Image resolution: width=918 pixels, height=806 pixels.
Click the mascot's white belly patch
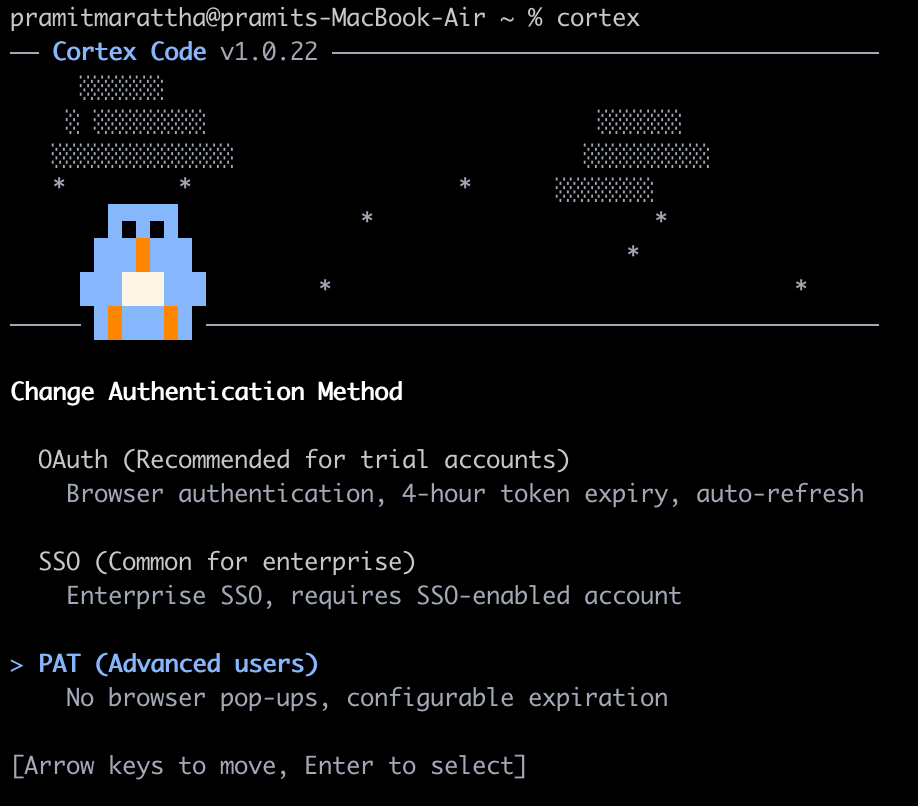point(145,290)
